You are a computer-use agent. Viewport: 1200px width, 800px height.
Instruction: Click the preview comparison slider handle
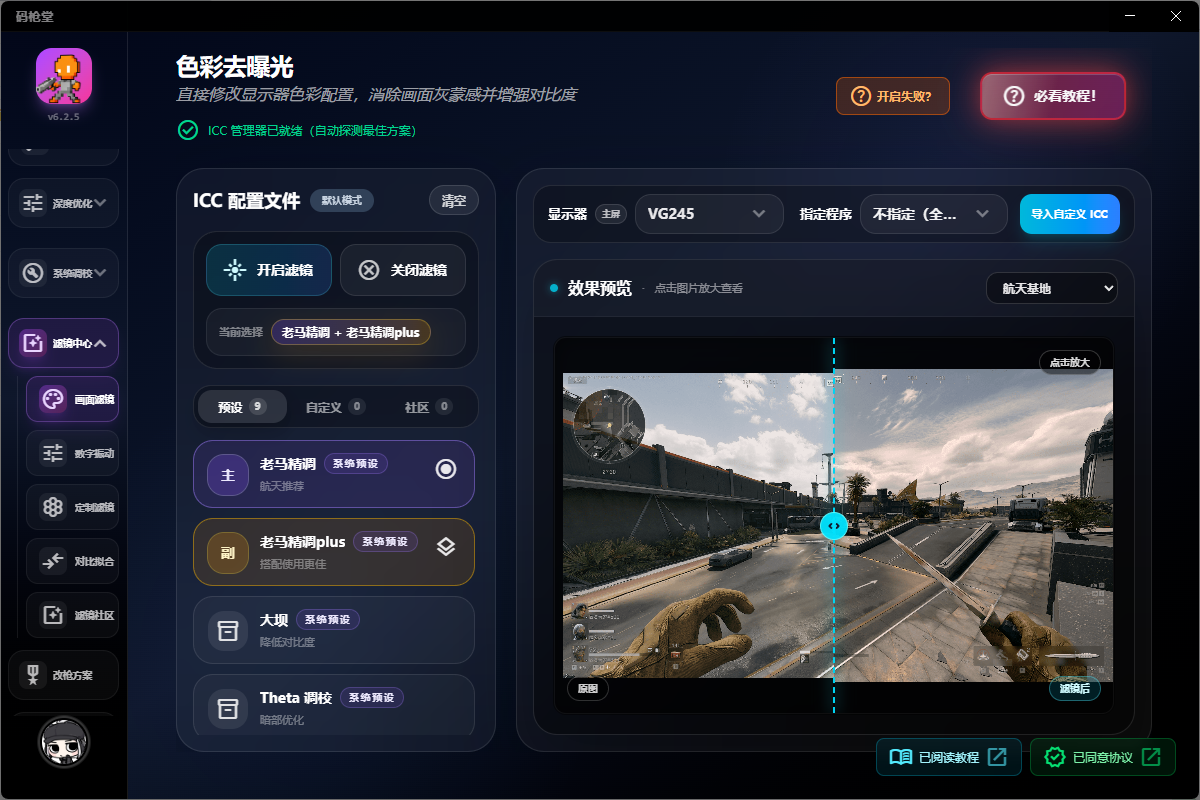(834, 525)
